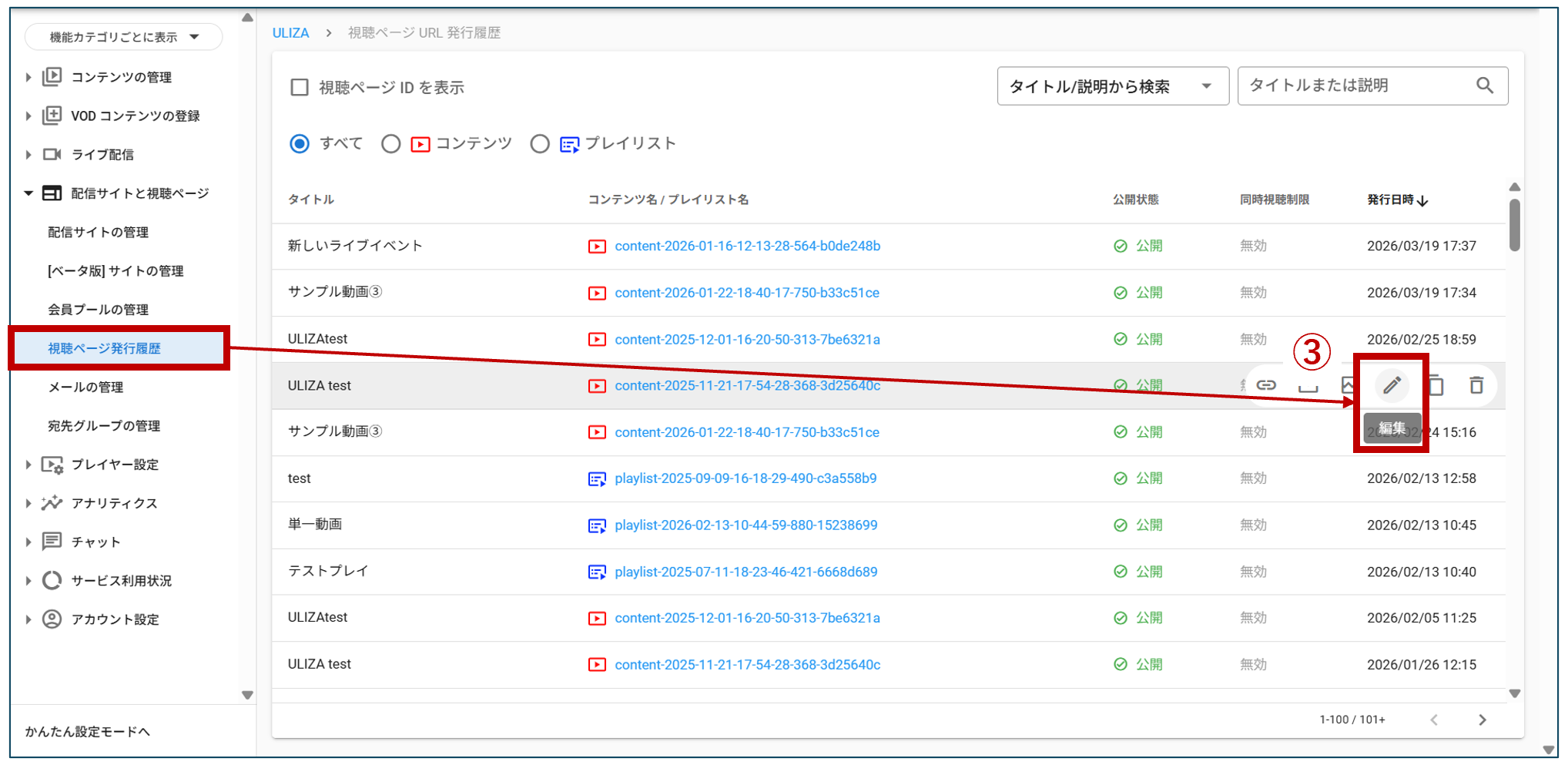Open the playlist-2025-09-09-16-18-29-490-c3a558b9 link

pyautogui.click(x=745, y=478)
